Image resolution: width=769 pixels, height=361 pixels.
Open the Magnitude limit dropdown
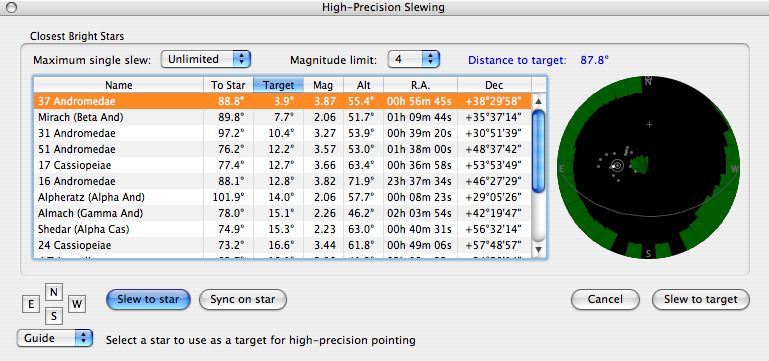tap(414, 59)
